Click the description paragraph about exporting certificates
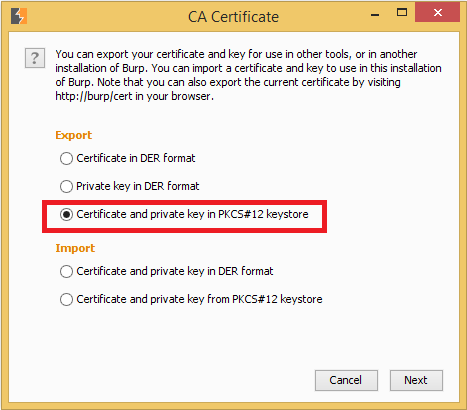 pos(248,75)
